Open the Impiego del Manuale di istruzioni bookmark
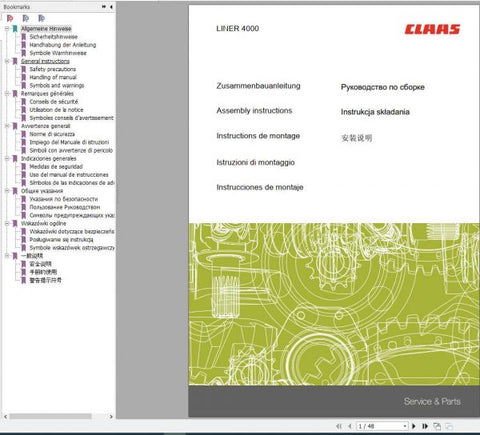This screenshot has width=480, height=435. click(69, 142)
